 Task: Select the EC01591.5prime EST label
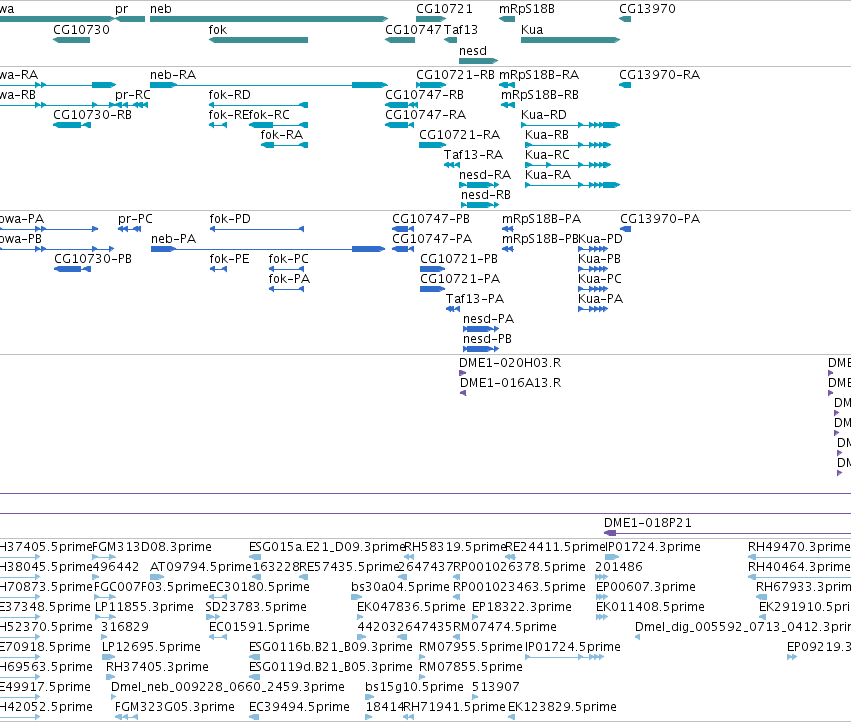click(x=259, y=627)
